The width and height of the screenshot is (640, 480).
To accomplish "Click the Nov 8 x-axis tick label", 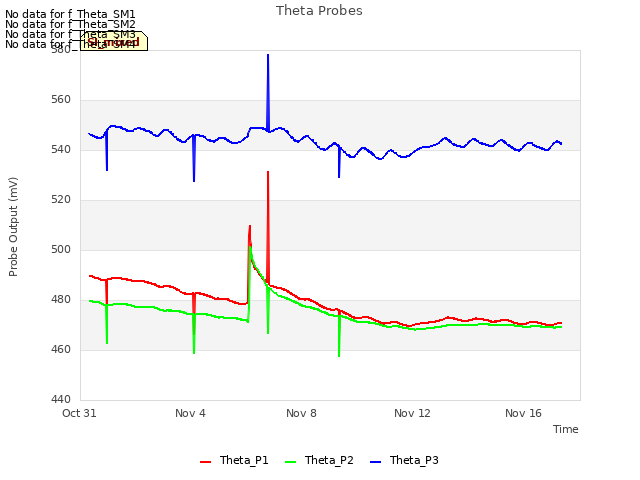I will 301,413.
